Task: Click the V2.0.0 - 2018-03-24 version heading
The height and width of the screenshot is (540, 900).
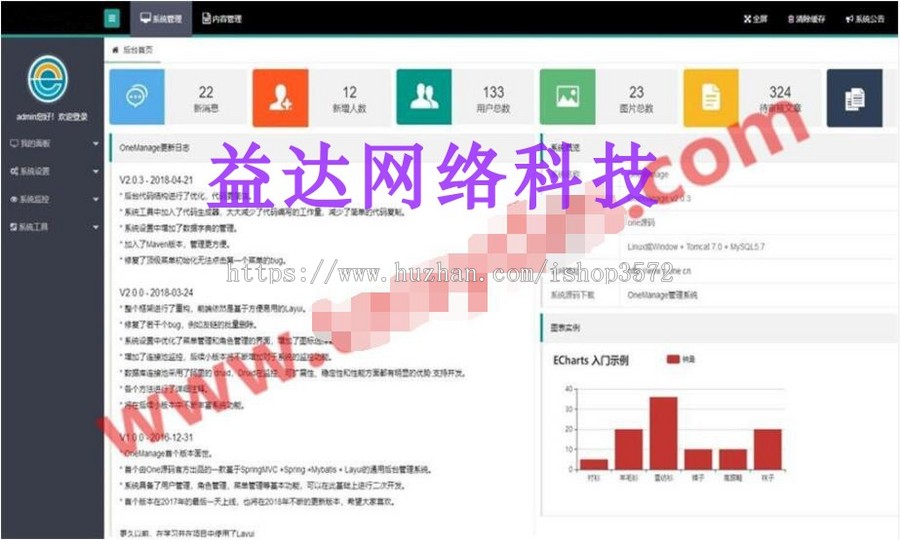Action: [x=156, y=292]
